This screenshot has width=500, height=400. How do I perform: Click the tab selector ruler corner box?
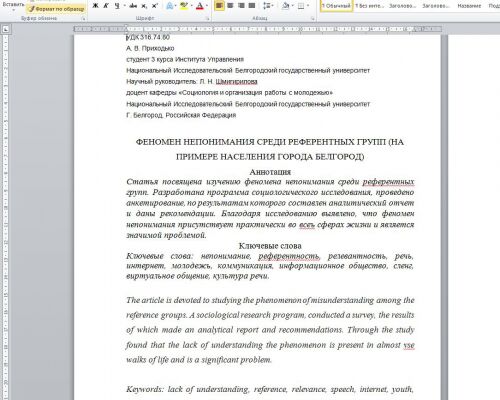tap(6, 30)
